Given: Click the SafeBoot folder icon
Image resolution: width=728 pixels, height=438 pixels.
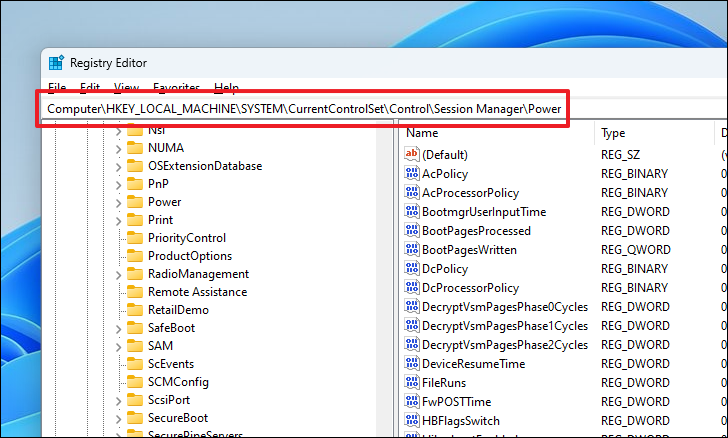Looking at the screenshot, I should [135, 328].
